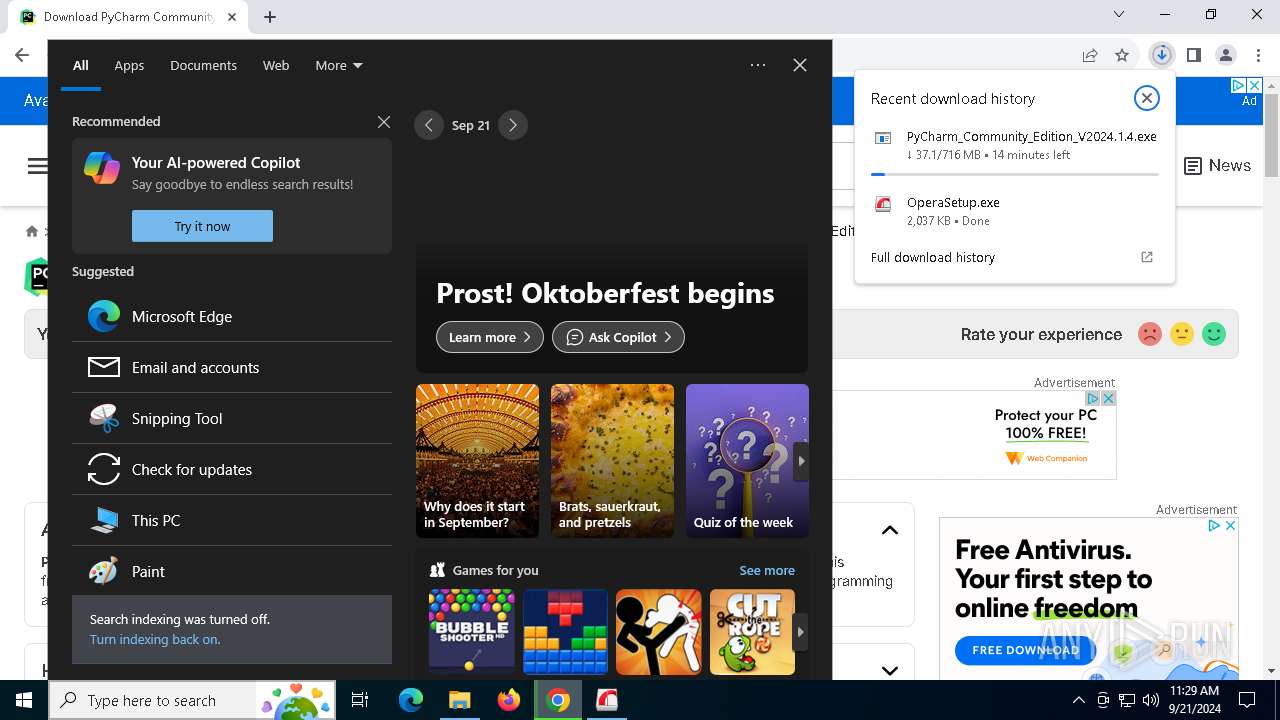Go to previous day arrow beside Sep 21

point(428,125)
